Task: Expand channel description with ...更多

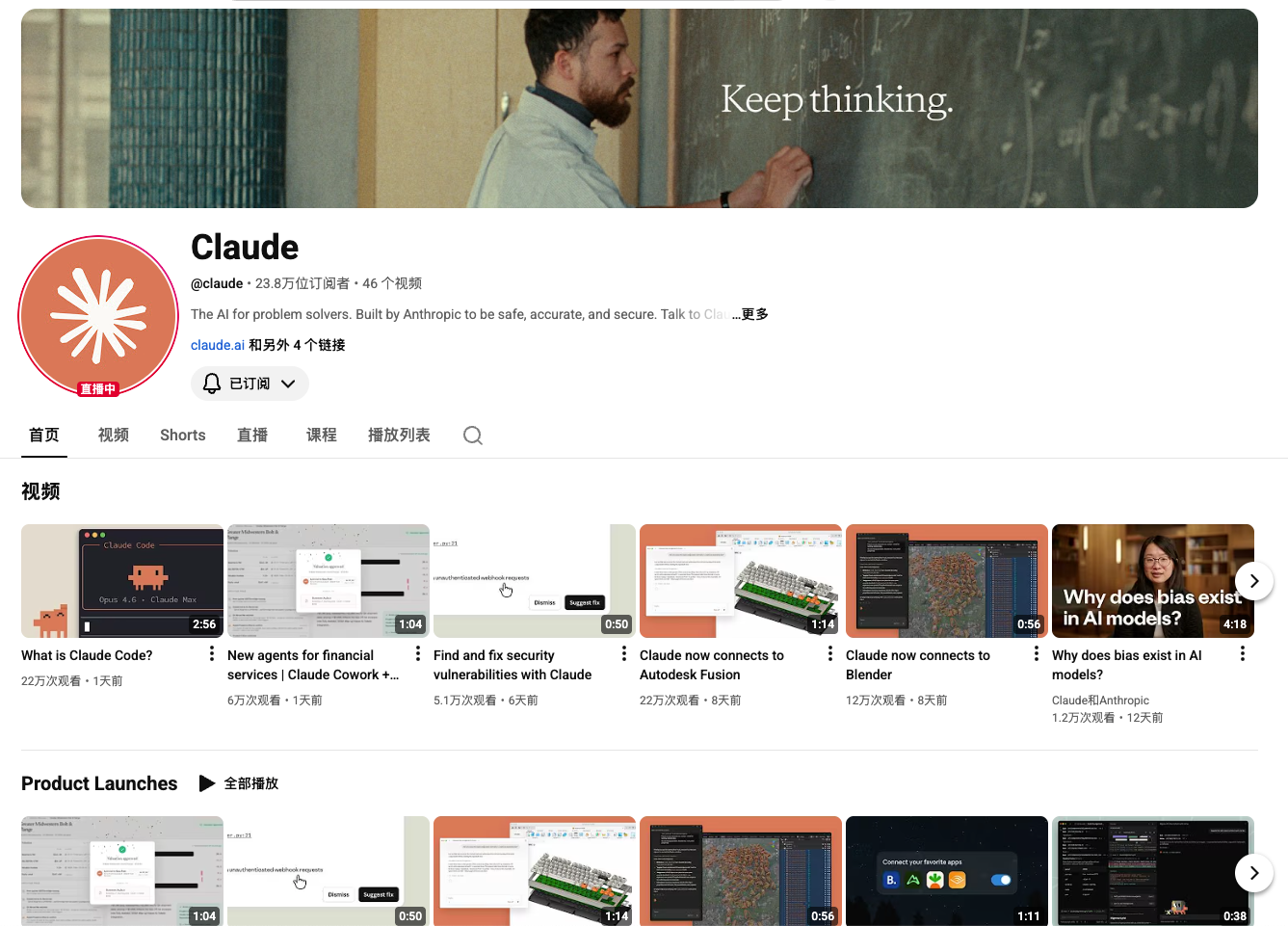Action: click(x=750, y=314)
